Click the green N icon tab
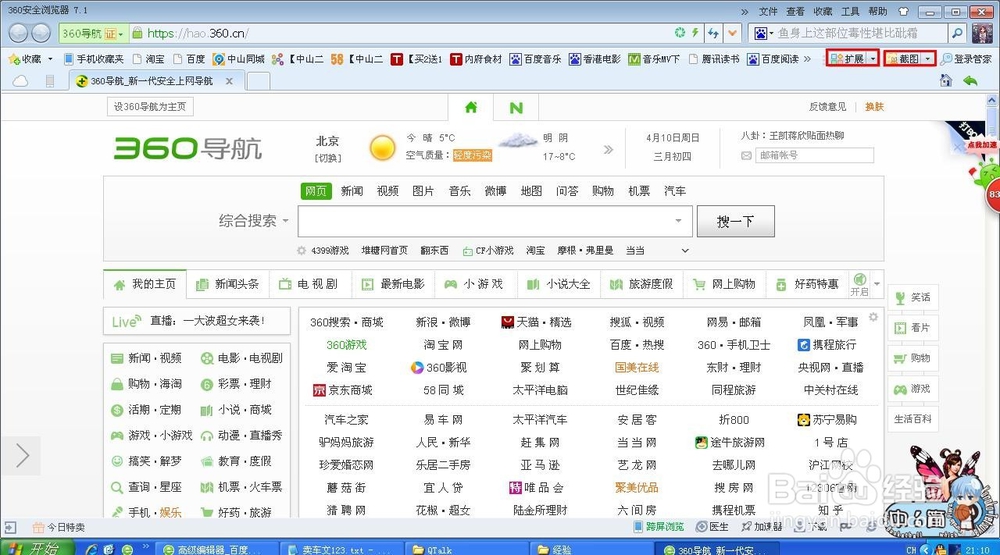The height and width of the screenshot is (555, 1000). 516,108
